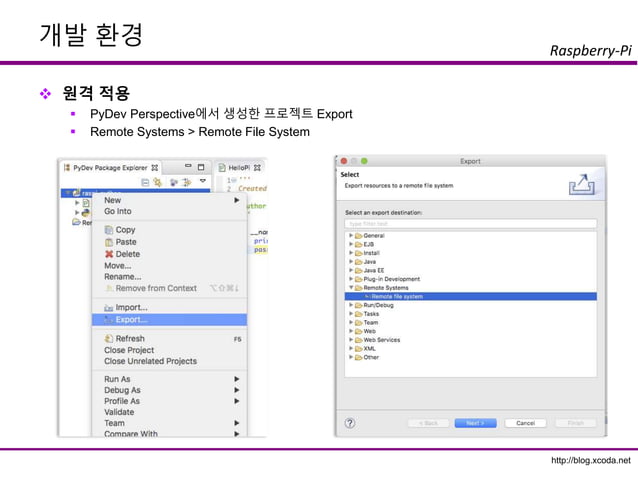The height and width of the screenshot is (478, 638).
Task: Expand the General folder in Export tree
Action: 351,236
